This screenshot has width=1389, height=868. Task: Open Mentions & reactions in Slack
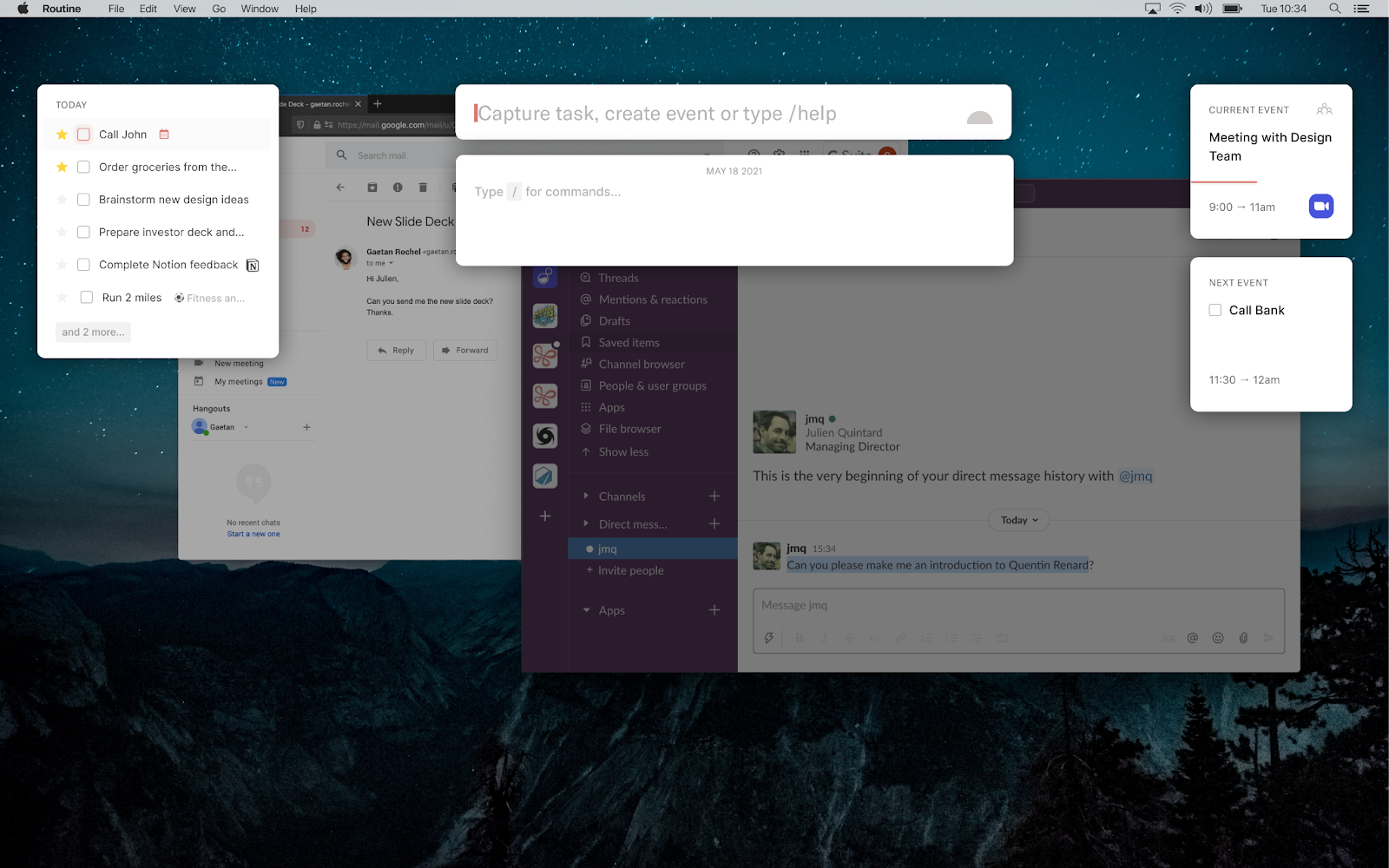[x=652, y=299]
